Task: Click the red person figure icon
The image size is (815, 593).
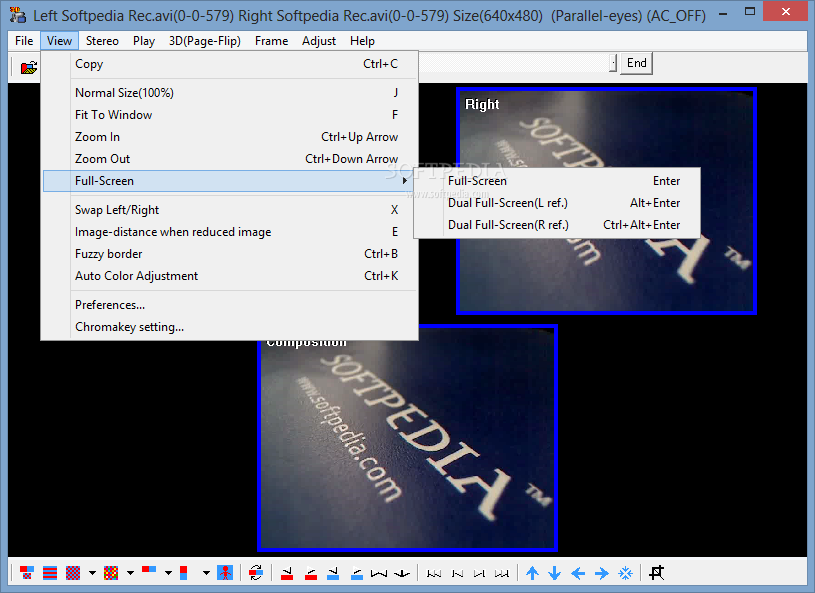Action: (x=225, y=573)
